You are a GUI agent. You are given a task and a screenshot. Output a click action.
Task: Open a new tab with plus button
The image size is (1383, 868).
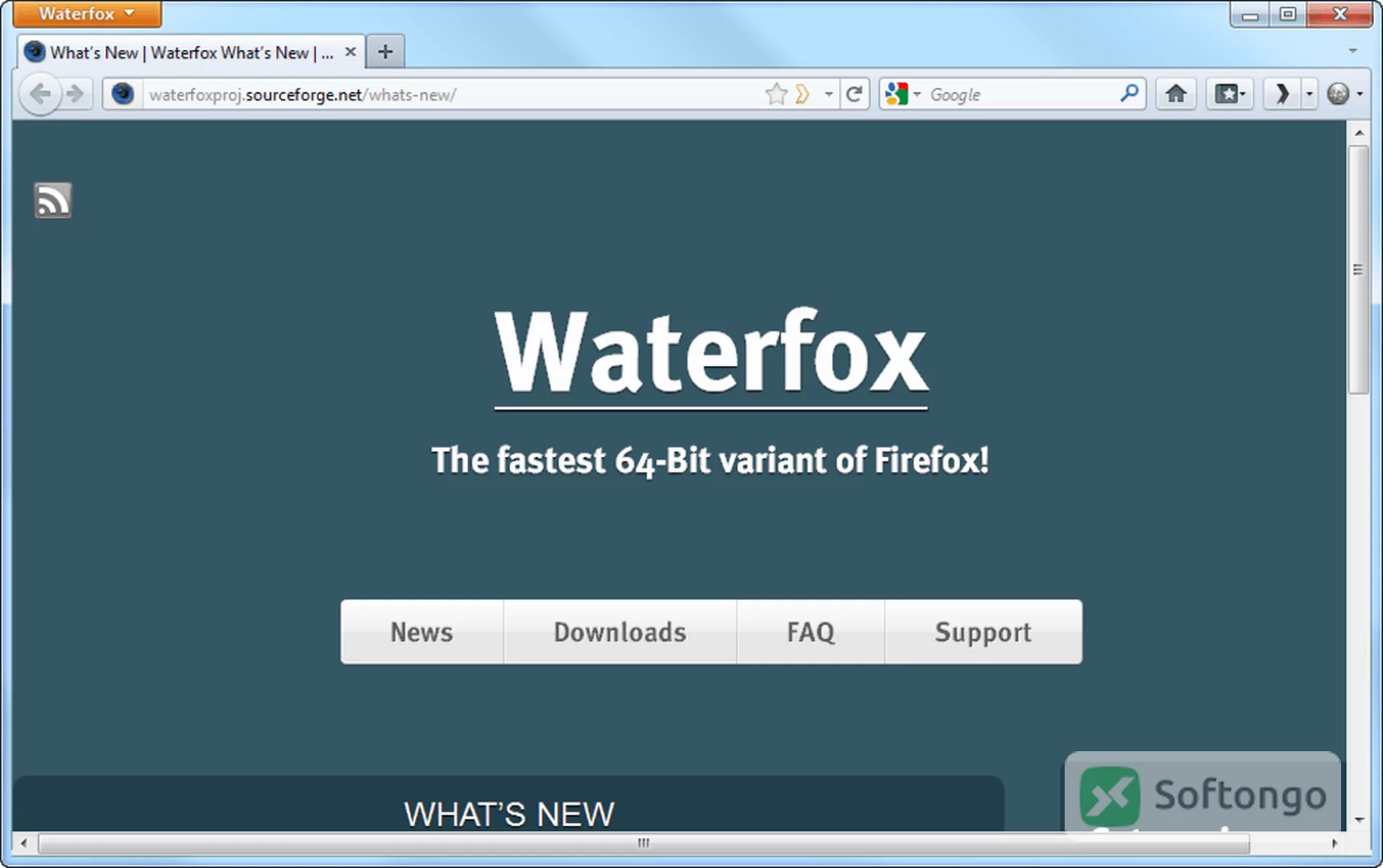[x=385, y=52]
